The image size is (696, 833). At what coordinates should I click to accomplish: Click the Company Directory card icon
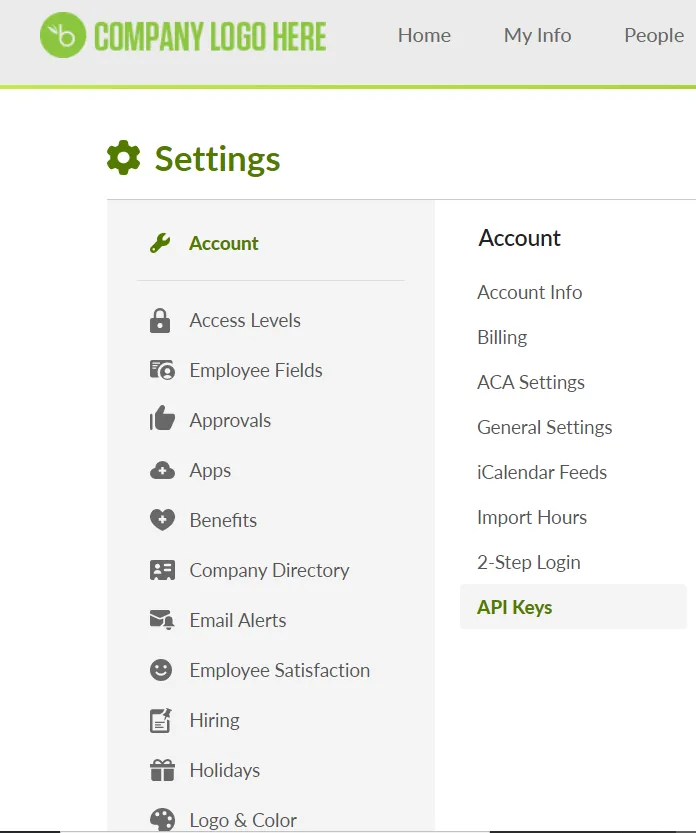[x=162, y=570]
